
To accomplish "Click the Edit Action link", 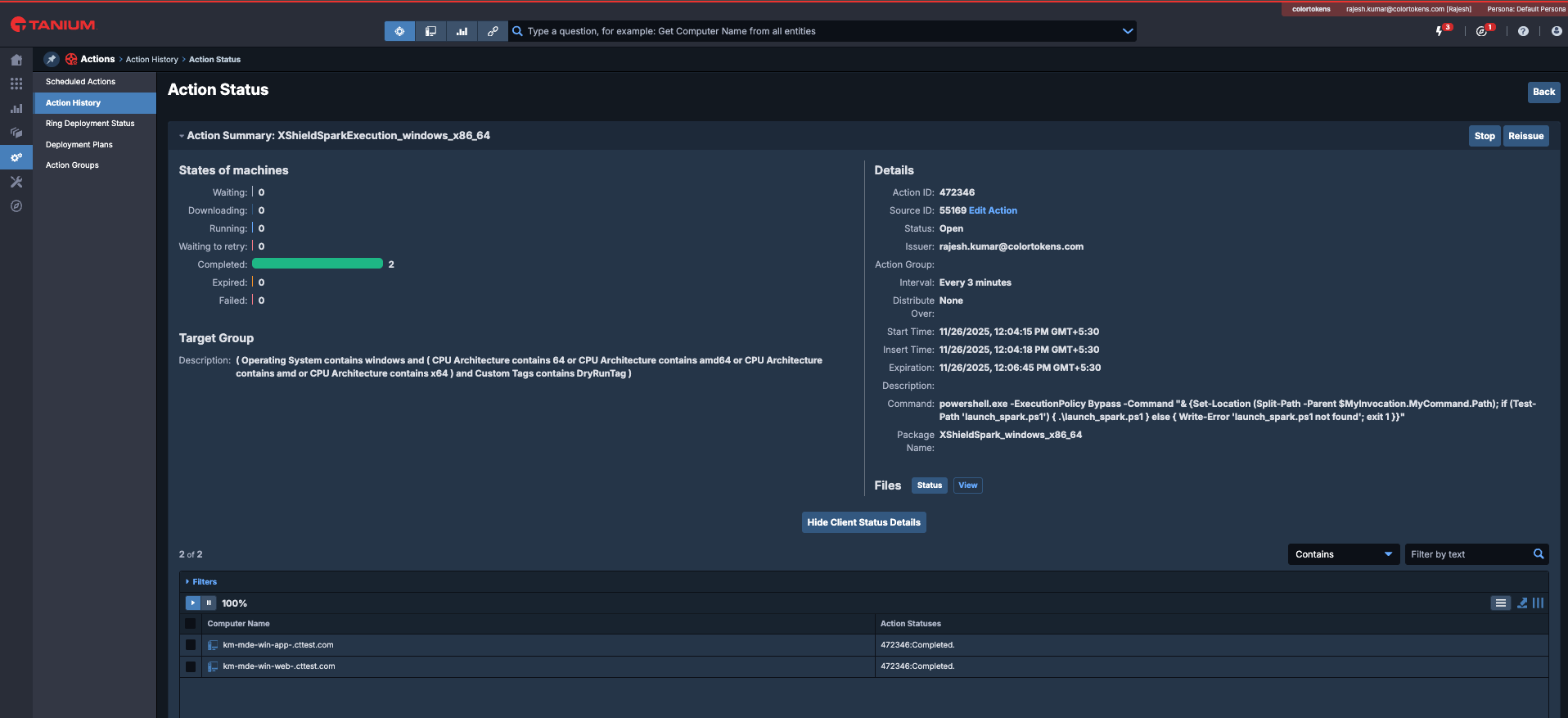I will click(993, 210).
